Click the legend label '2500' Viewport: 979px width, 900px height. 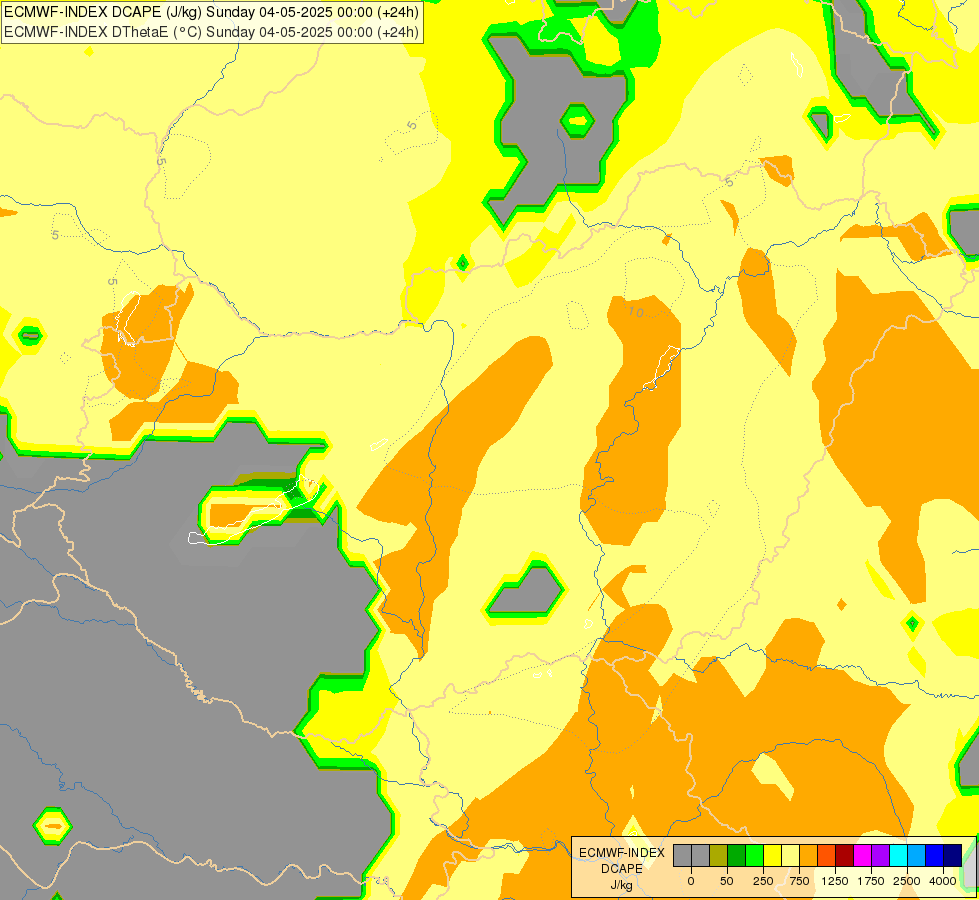[x=907, y=881]
